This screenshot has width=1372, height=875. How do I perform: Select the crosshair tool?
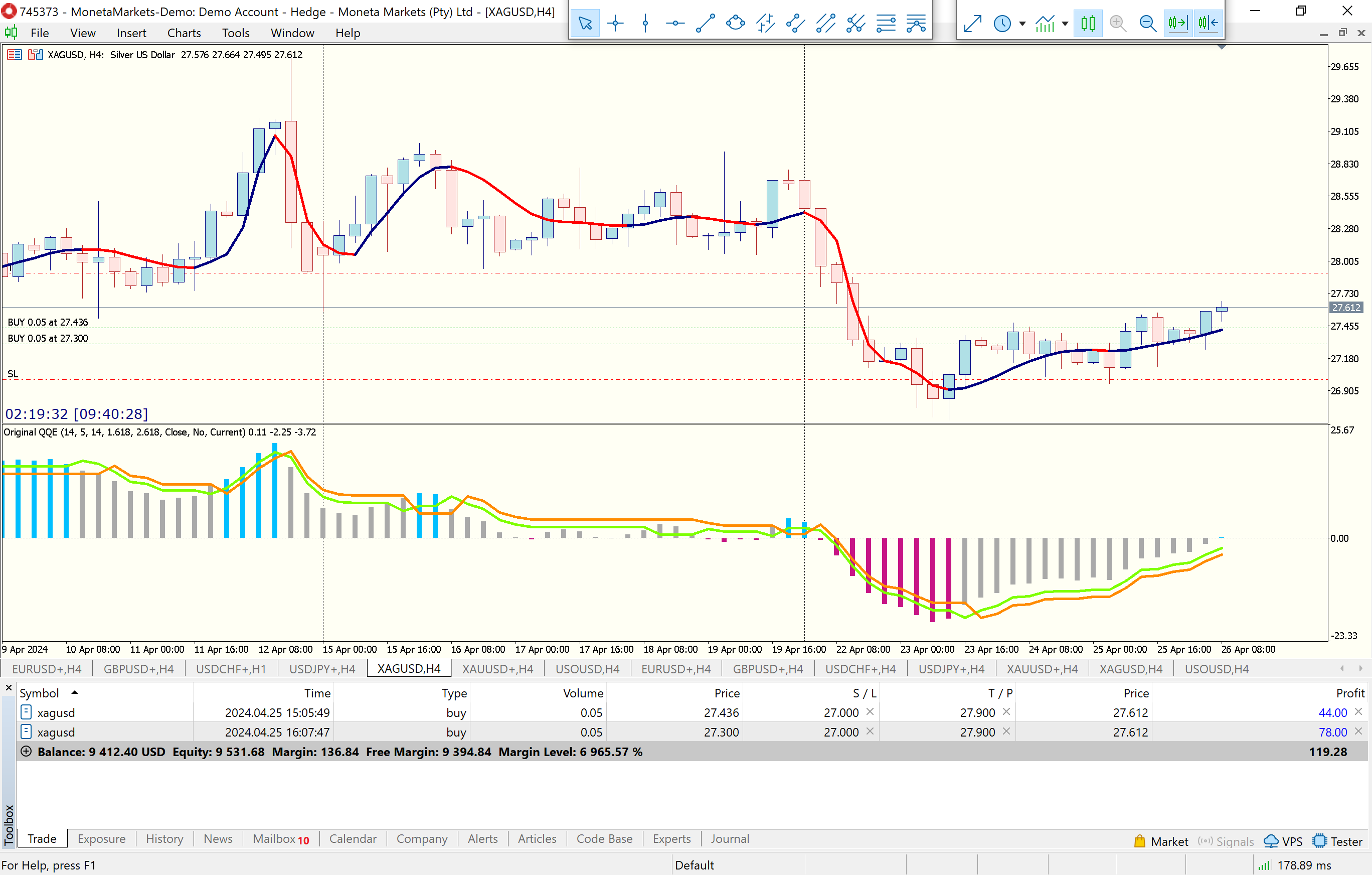615,24
